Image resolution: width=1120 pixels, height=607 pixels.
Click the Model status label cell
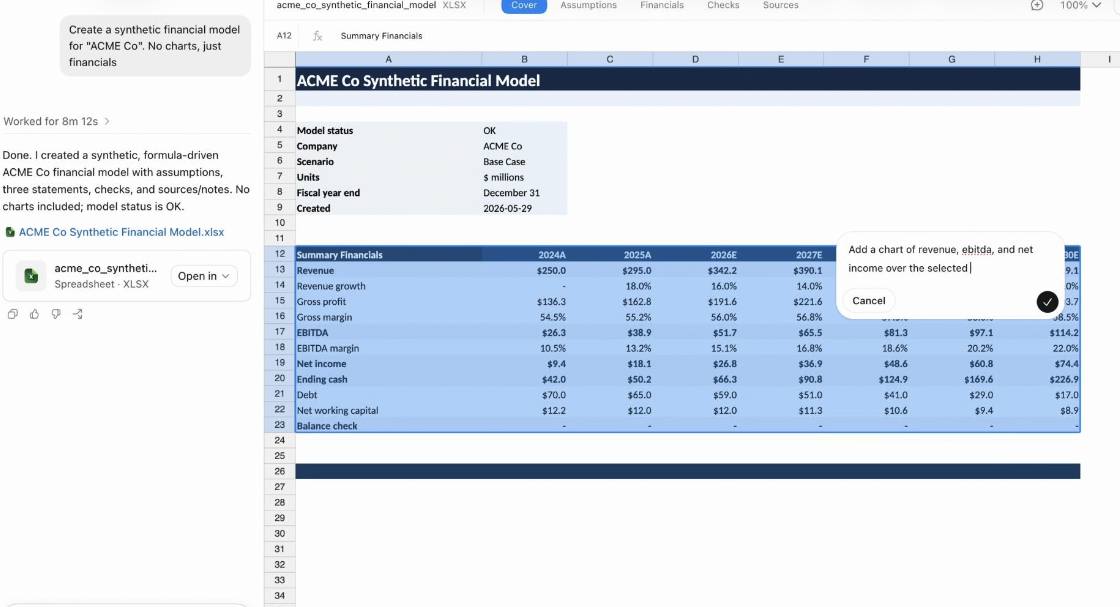coord(389,131)
